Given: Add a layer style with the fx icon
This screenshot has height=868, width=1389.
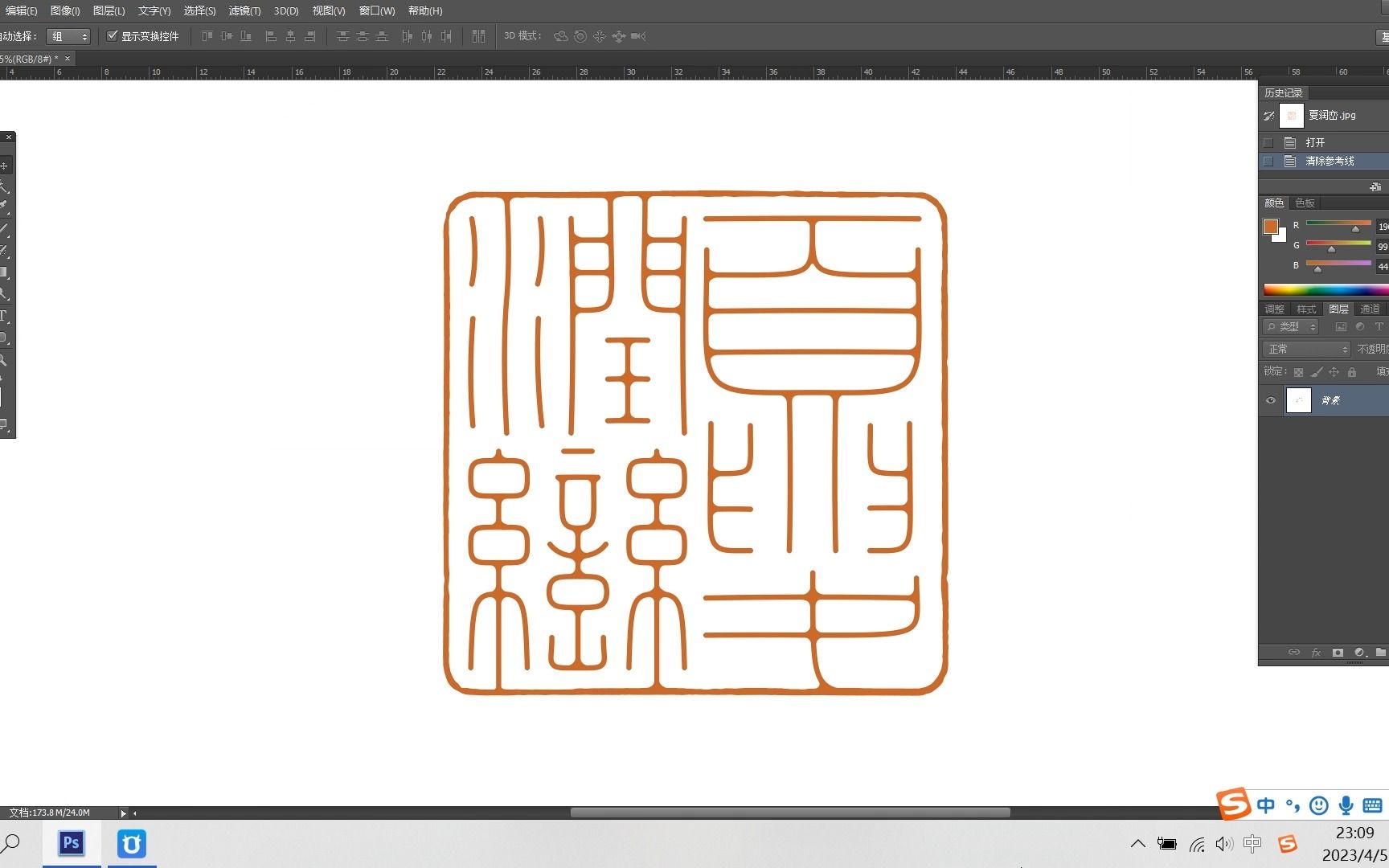Looking at the screenshot, I should point(1316,653).
